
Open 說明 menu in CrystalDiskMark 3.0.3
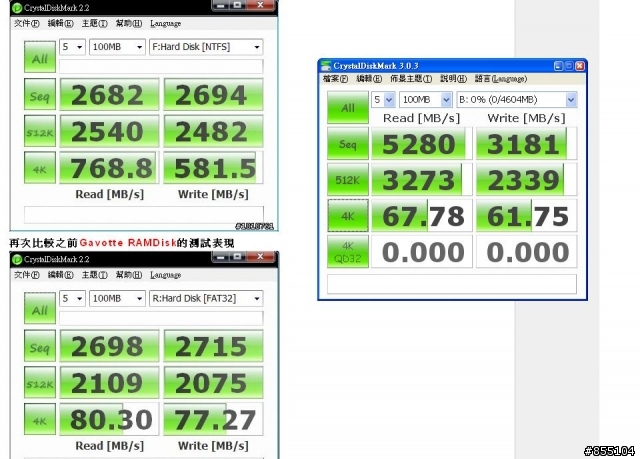pyautogui.click(x=453, y=78)
